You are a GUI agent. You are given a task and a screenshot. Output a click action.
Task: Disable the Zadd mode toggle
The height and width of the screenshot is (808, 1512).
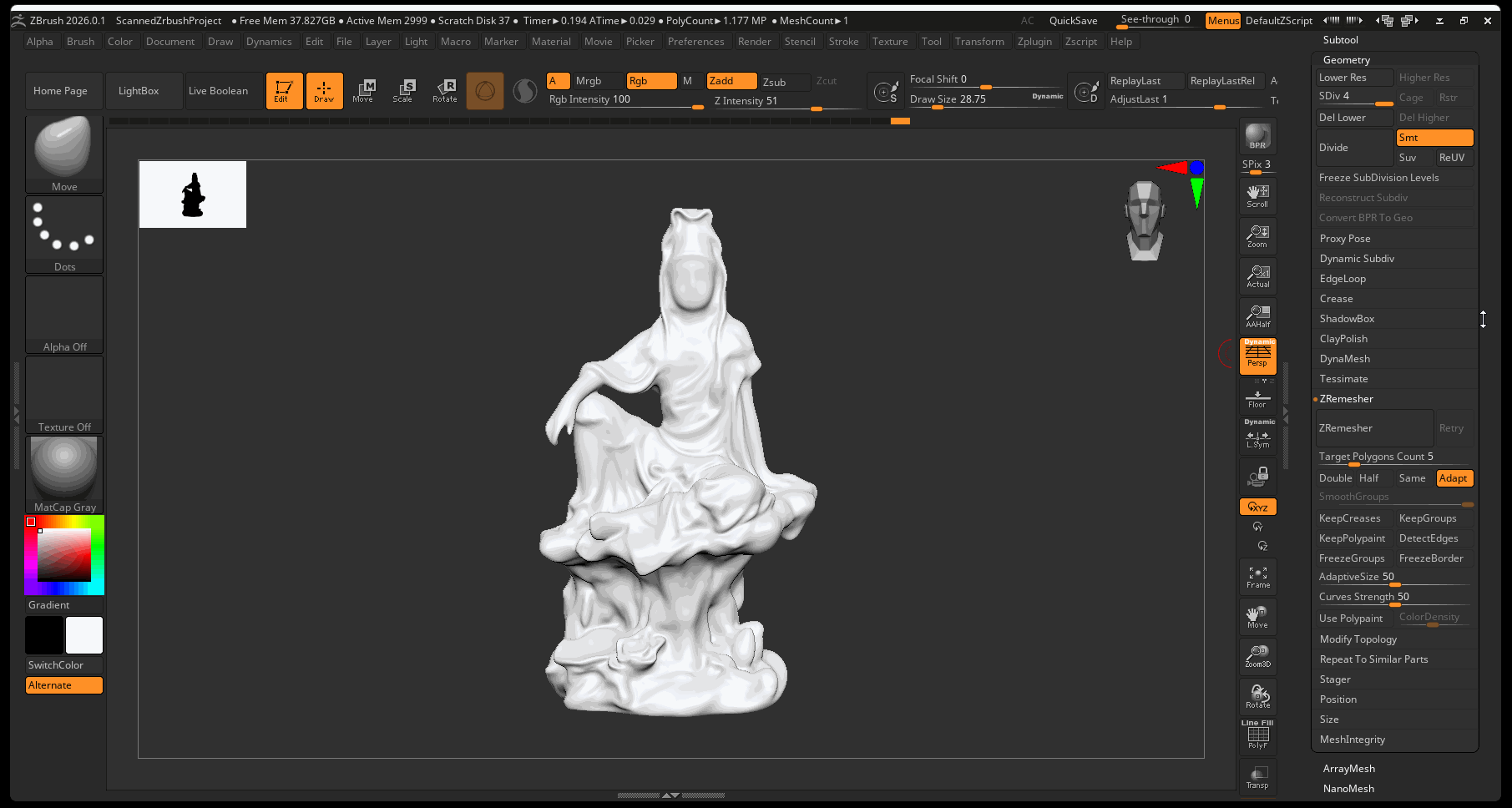[731, 81]
